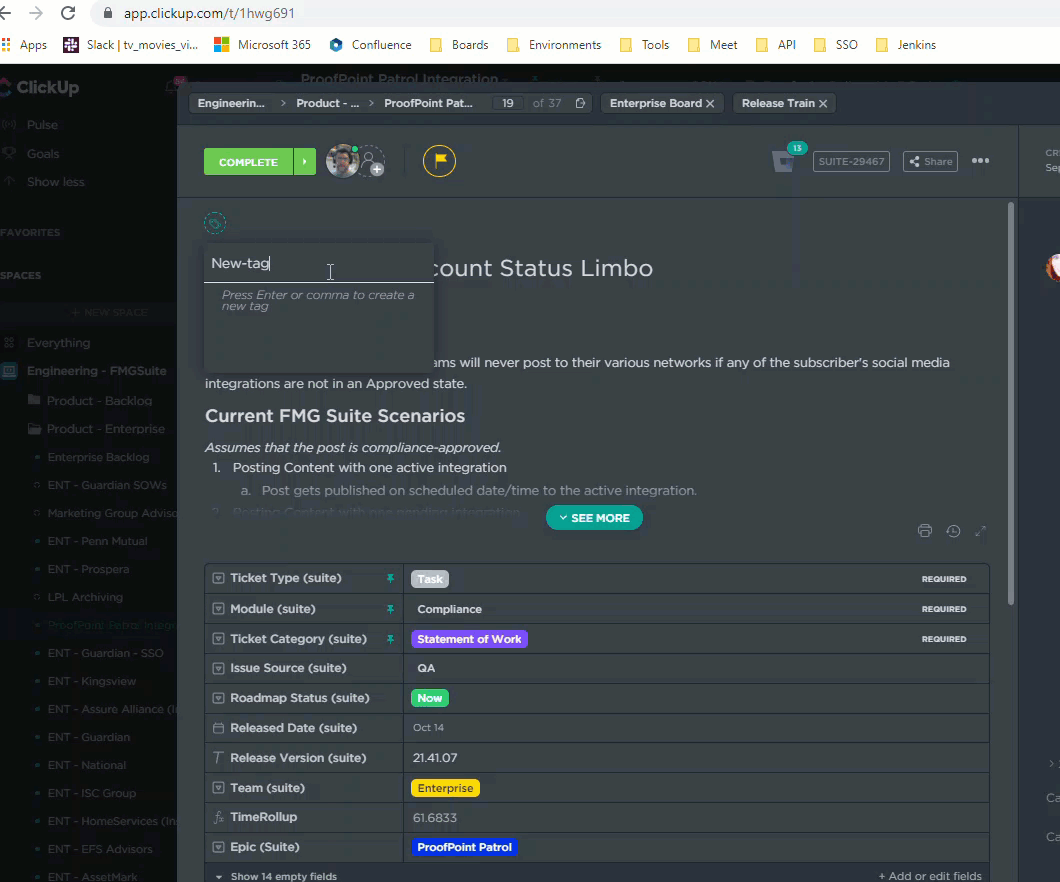1060x882 pixels.
Task: Click the browser forward arrow
Action: 36,13
